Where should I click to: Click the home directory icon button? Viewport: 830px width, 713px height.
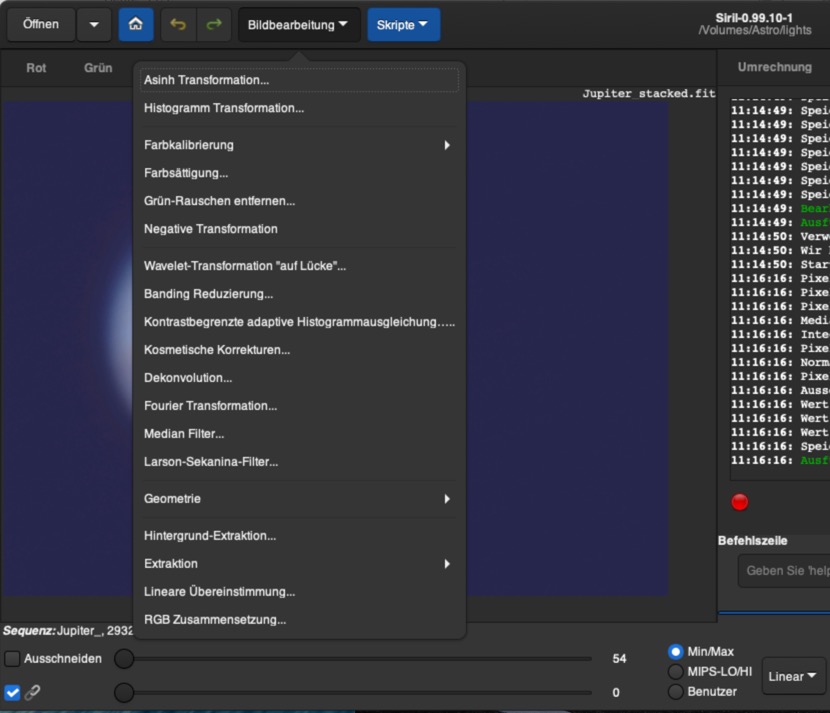pos(136,24)
